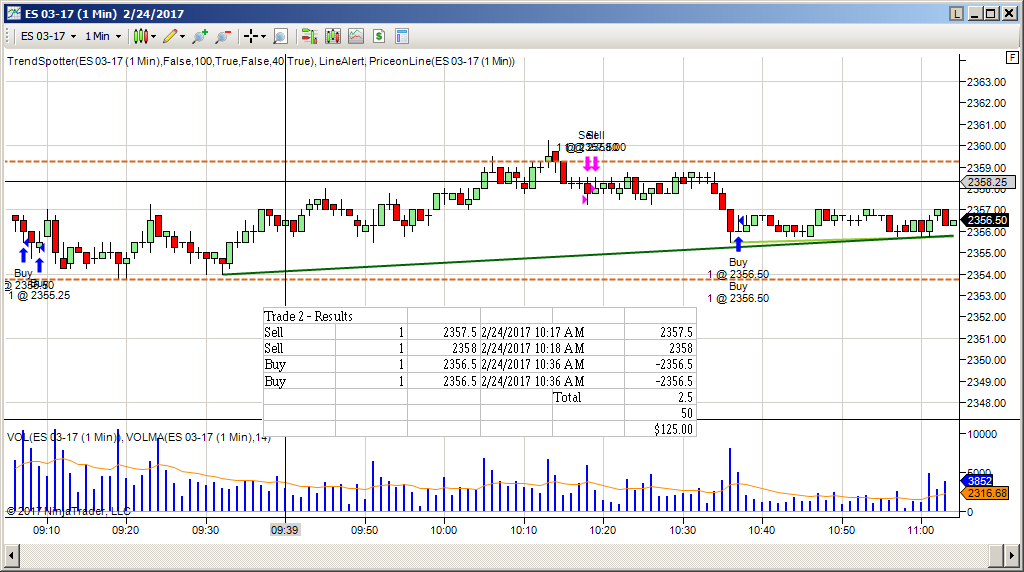Image resolution: width=1024 pixels, height=572 pixels.
Task: Click the 3852 volume value marker
Action: click(978, 481)
